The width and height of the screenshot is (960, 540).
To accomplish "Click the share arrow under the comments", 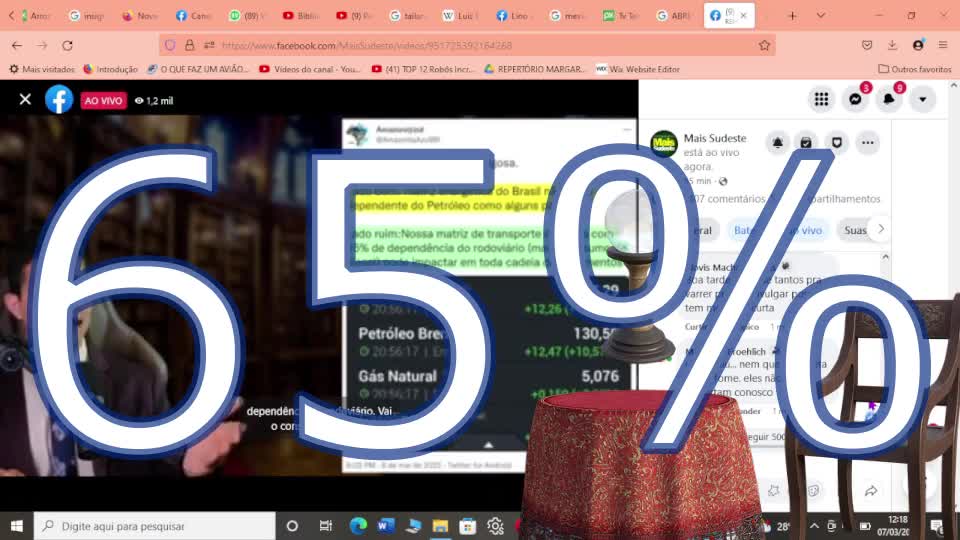I will [871, 490].
